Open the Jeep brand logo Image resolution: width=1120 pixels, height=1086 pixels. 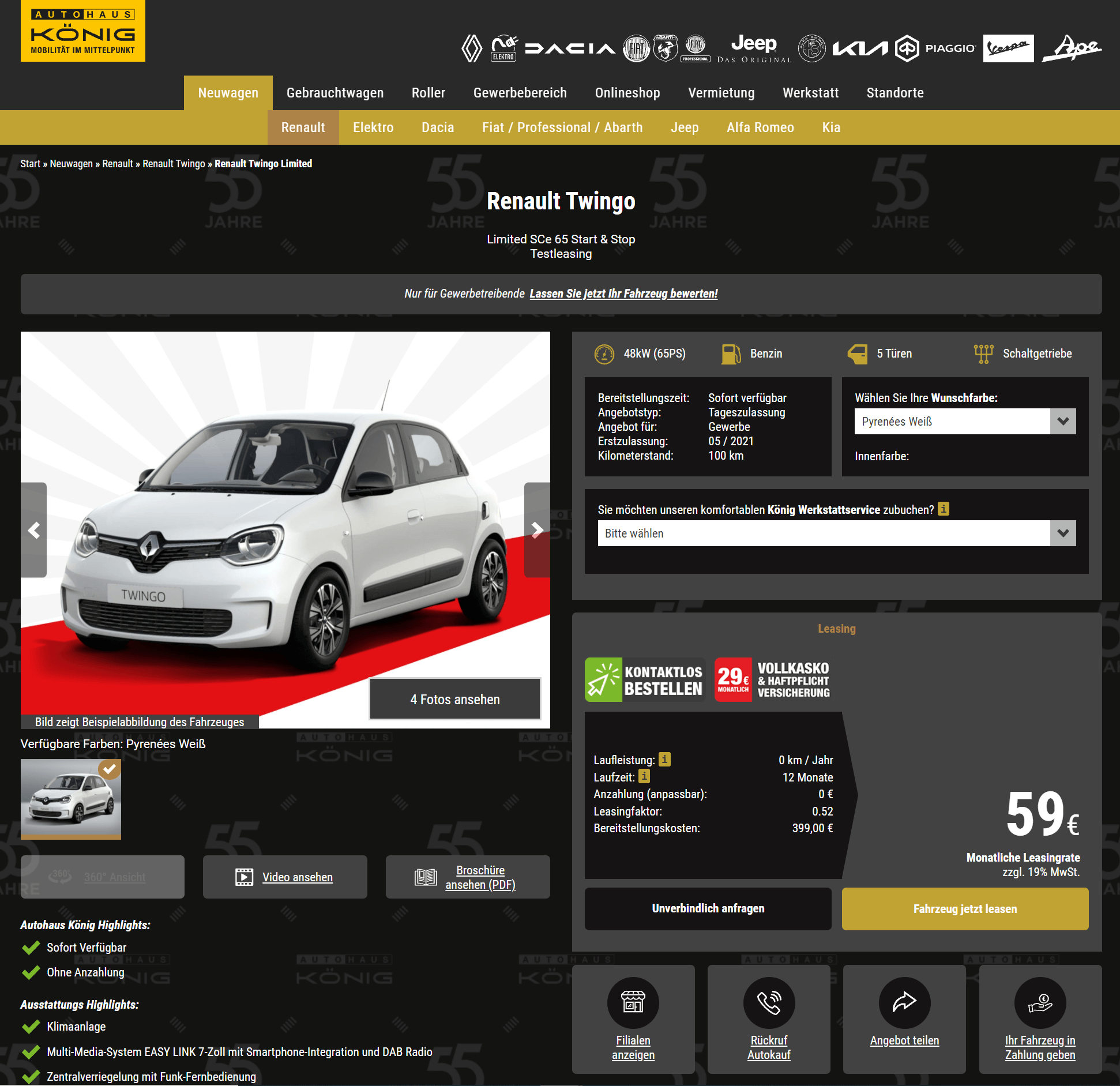(x=754, y=48)
